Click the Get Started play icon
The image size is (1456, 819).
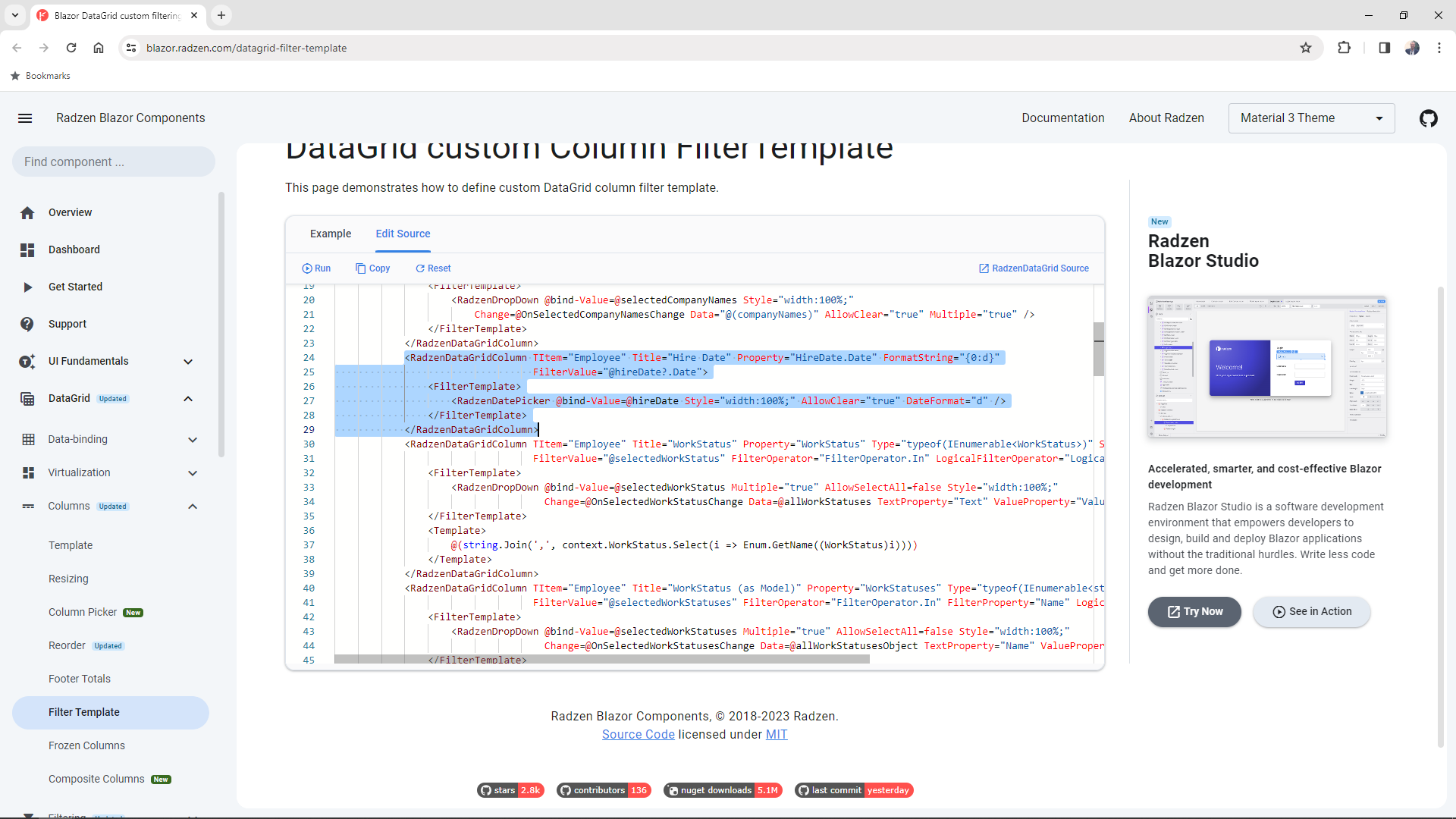pos(27,287)
